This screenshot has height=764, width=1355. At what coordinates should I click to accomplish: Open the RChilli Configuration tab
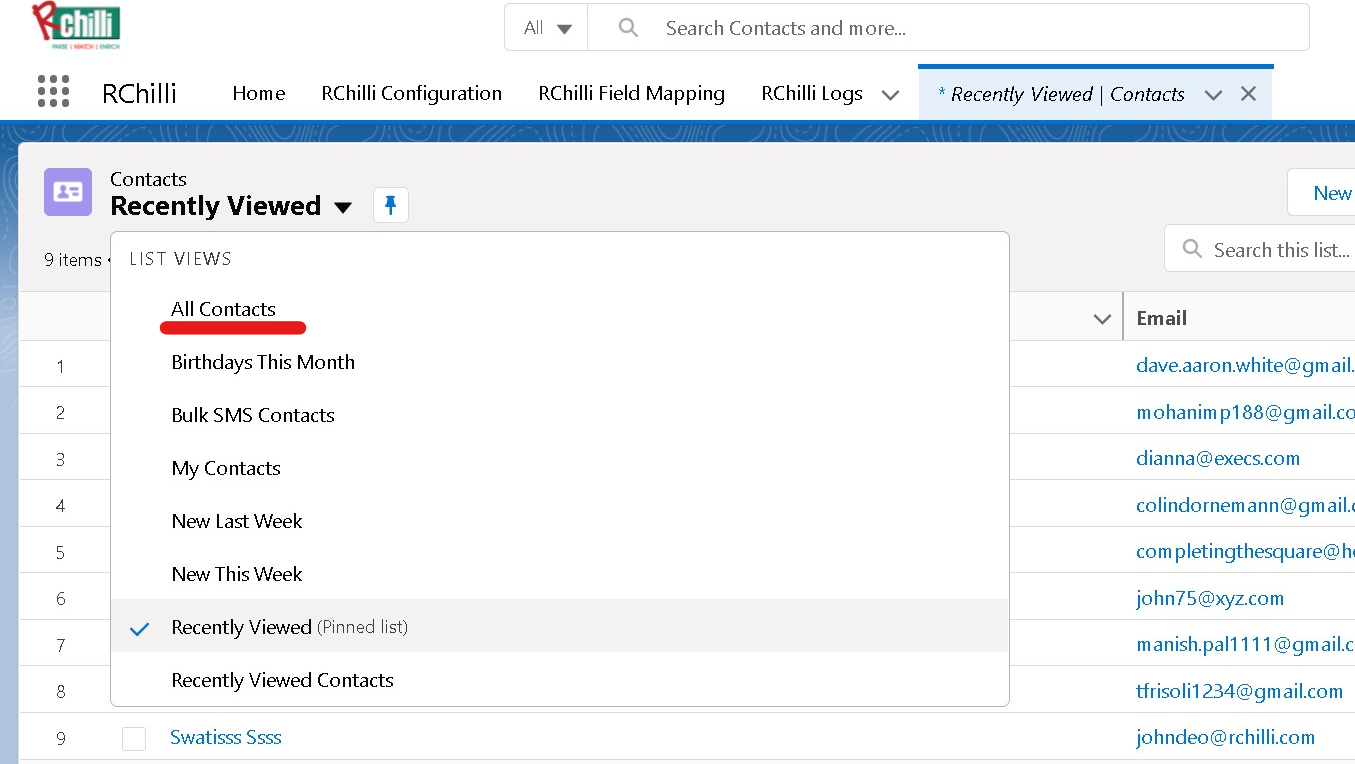[x=411, y=93]
